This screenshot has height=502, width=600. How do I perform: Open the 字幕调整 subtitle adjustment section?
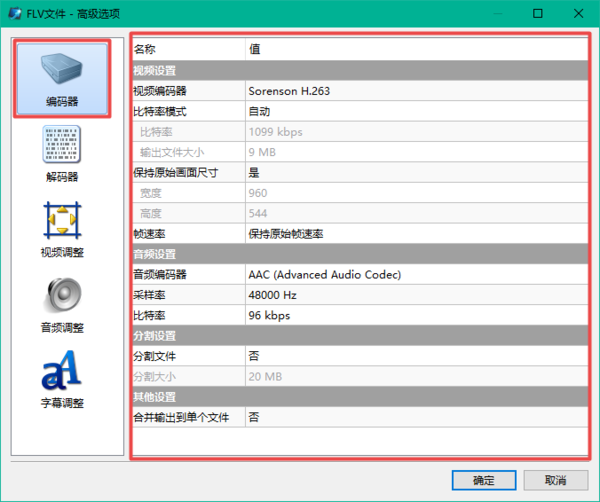[62, 380]
